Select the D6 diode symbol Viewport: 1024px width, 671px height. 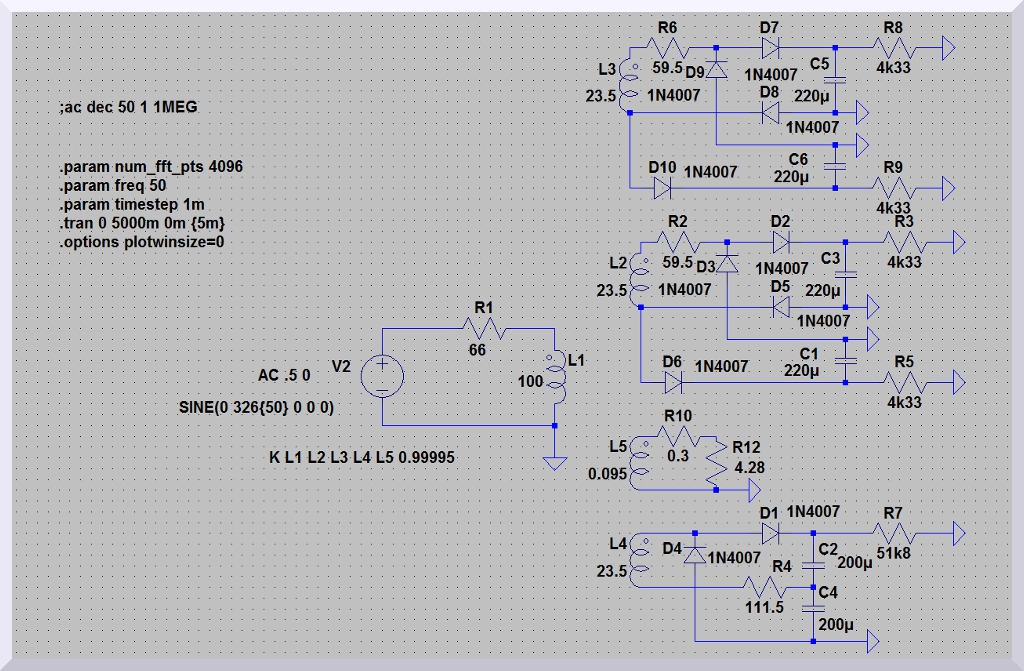(672, 381)
